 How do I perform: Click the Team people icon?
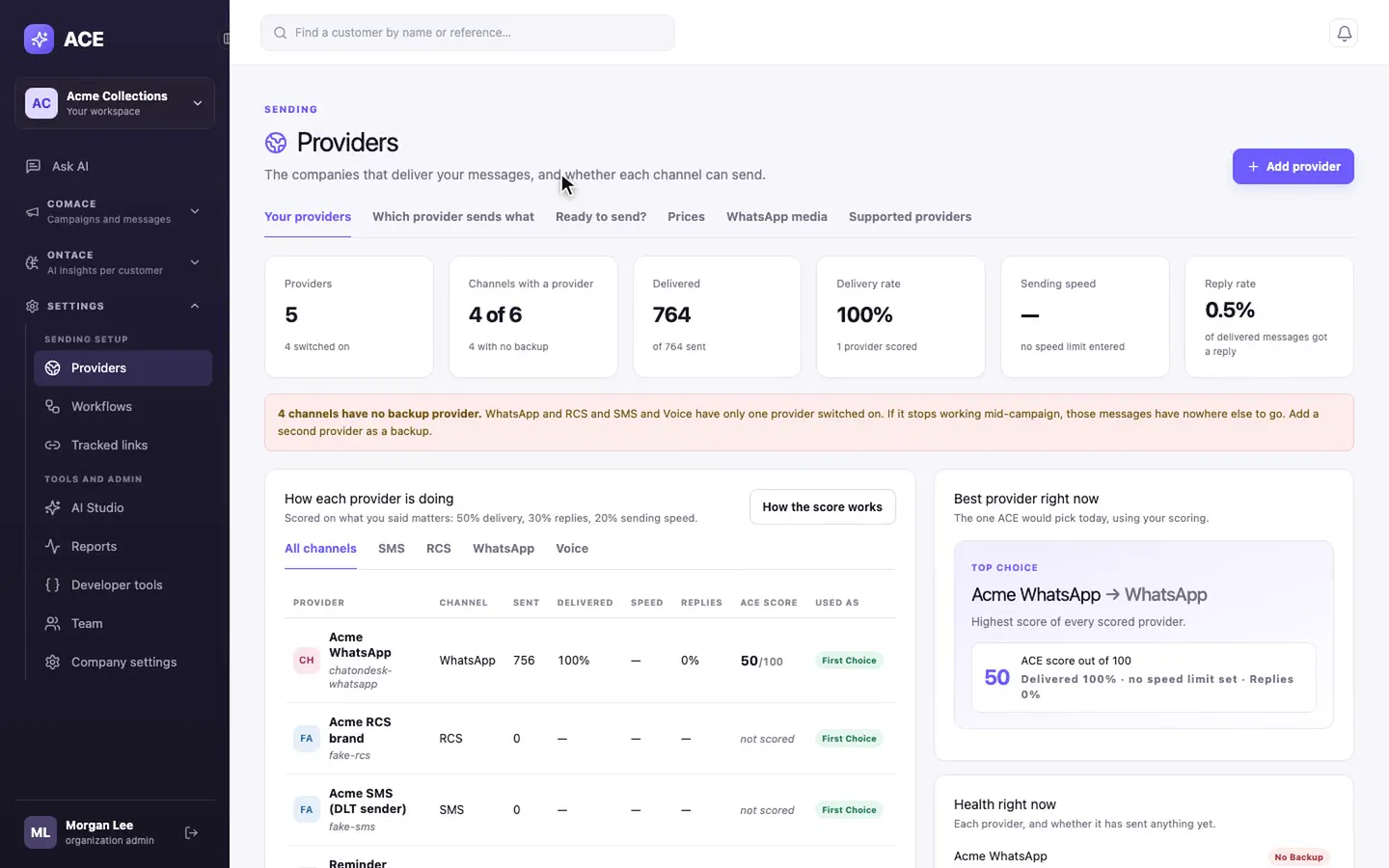[53, 623]
